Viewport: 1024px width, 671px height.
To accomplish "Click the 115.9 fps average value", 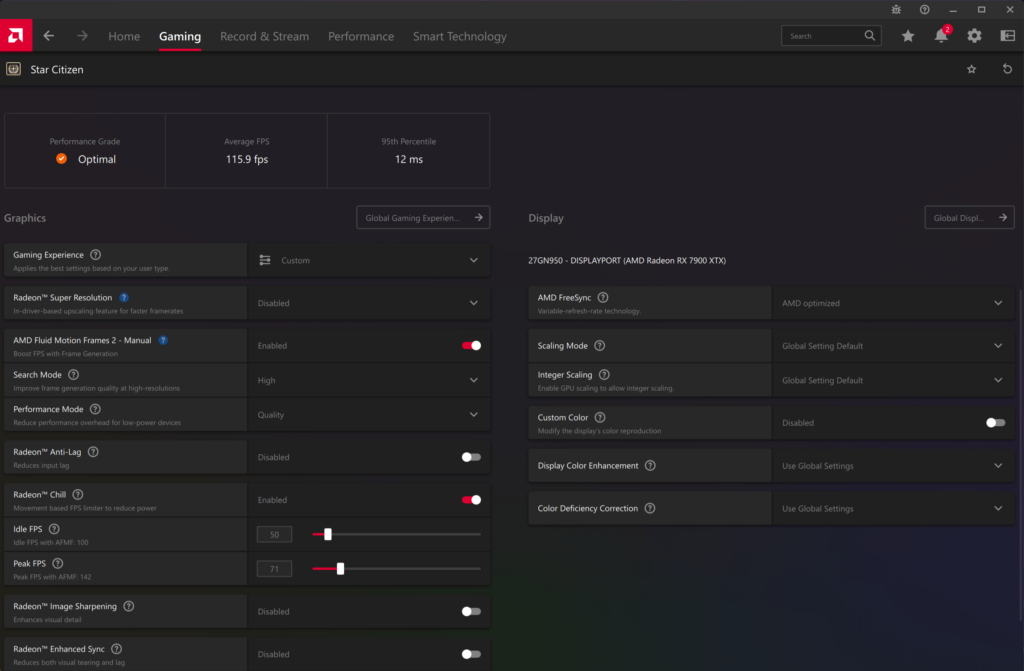I will (x=247, y=159).
